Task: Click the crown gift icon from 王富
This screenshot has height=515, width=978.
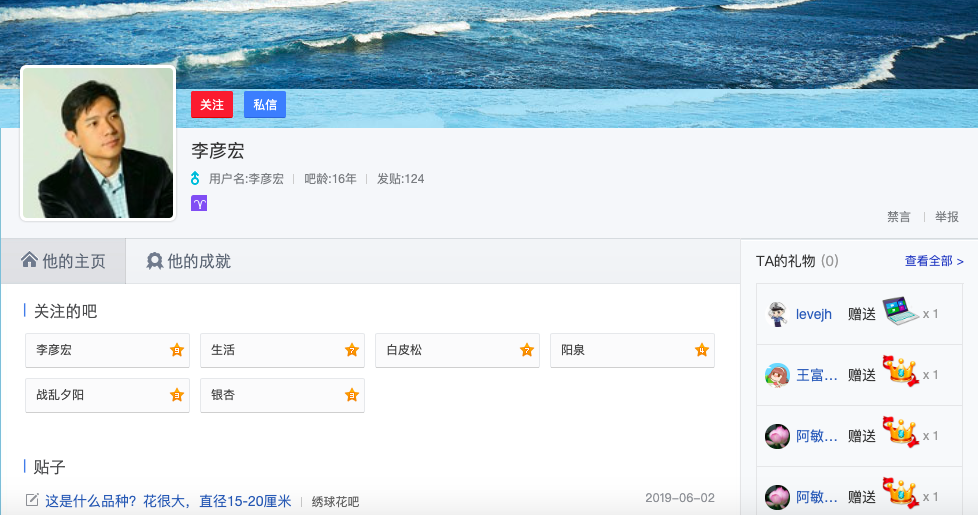Action: (x=899, y=374)
